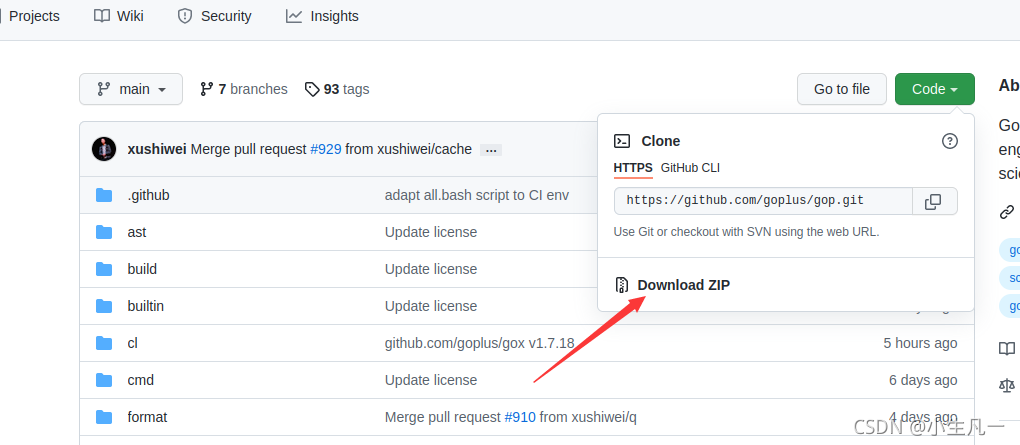
Task: Click the cl folder icon
Action: tap(104, 343)
